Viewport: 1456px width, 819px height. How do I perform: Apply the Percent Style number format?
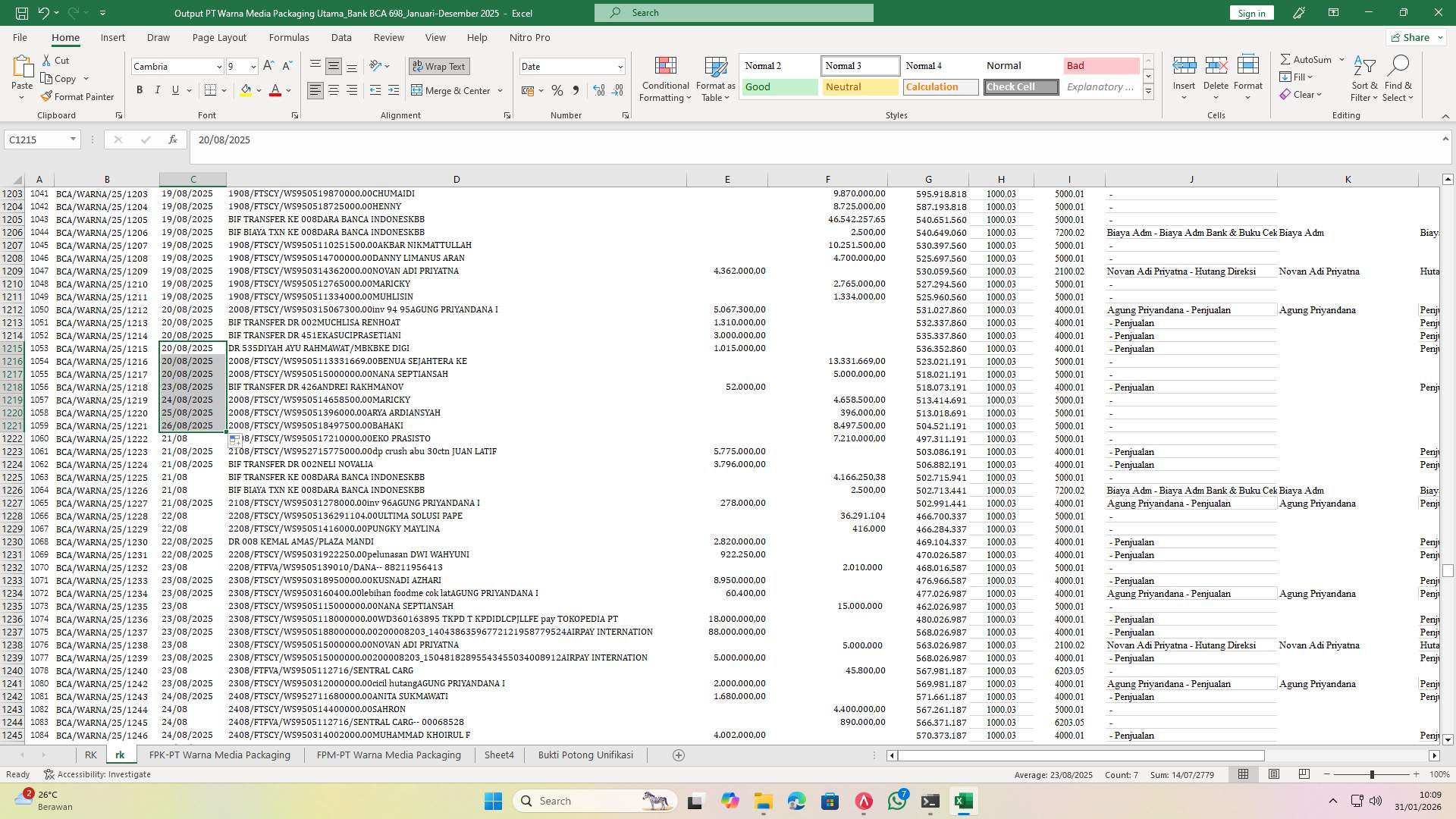click(557, 90)
